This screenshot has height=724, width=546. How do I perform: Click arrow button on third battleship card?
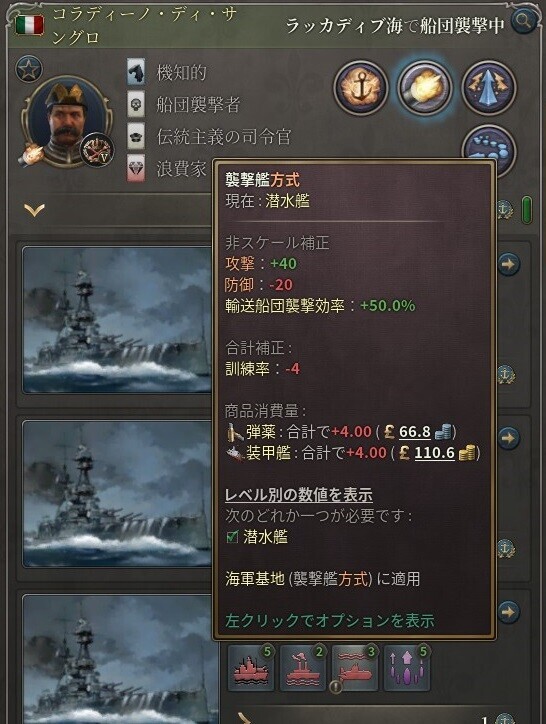(509, 612)
